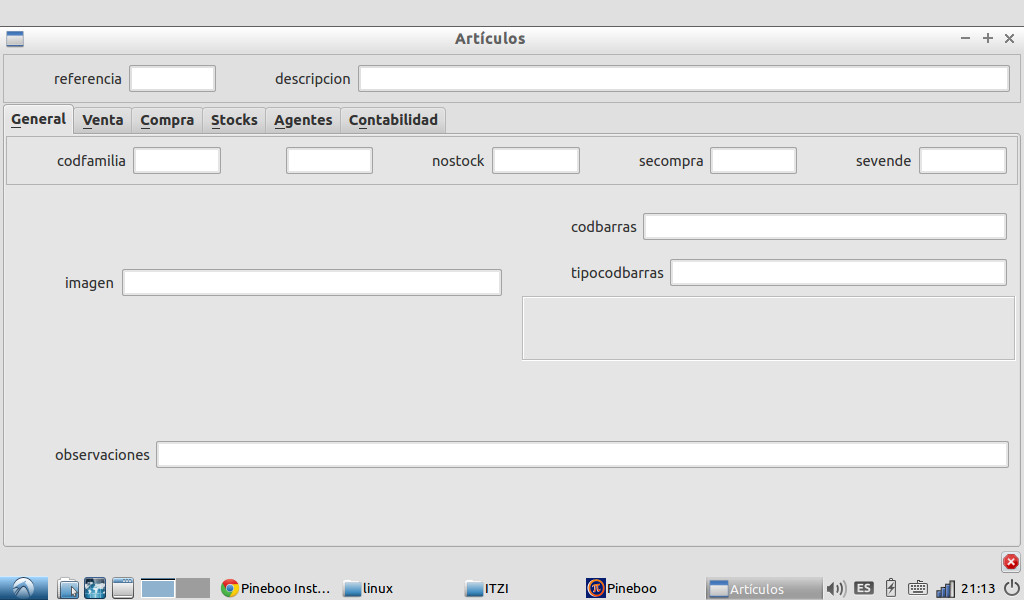Open the Compra tab
Image resolution: width=1024 pixels, height=600 pixels.
167,120
